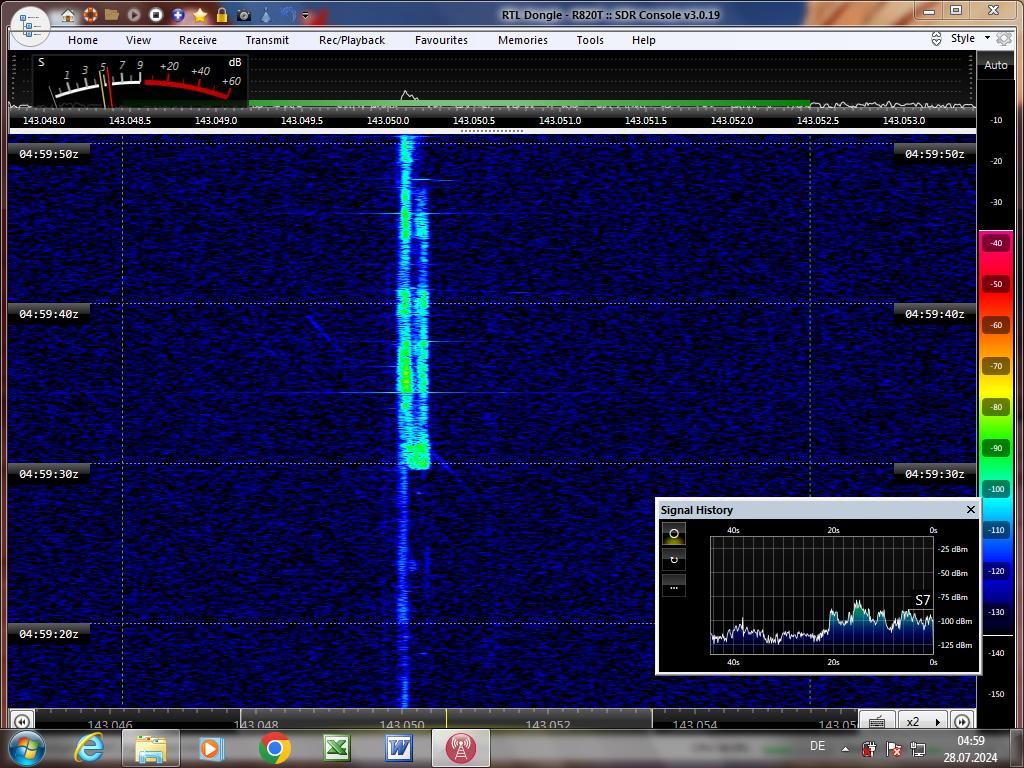Screen dimensions: 1024x768
Task: Click the yellow tuning marker on the bottom frequency bar
Action: pyautogui.click(x=446, y=718)
